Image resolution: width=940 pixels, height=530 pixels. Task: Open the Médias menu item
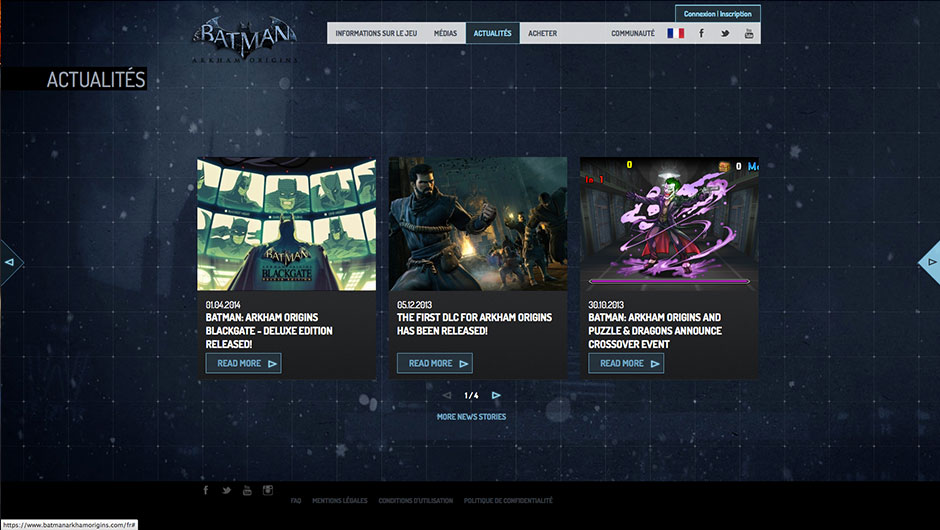pos(445,34)
